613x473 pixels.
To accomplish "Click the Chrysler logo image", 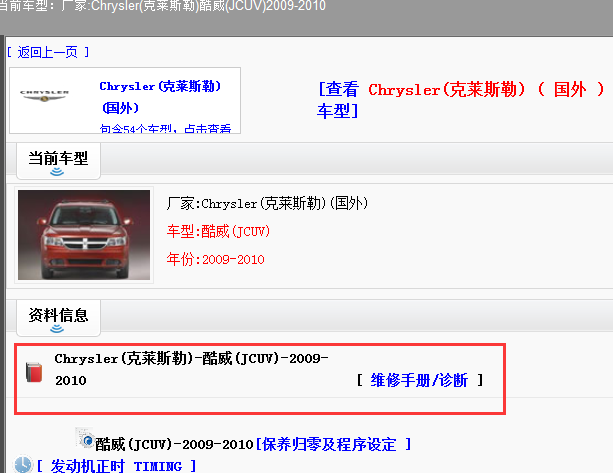I will coord(44,95).
